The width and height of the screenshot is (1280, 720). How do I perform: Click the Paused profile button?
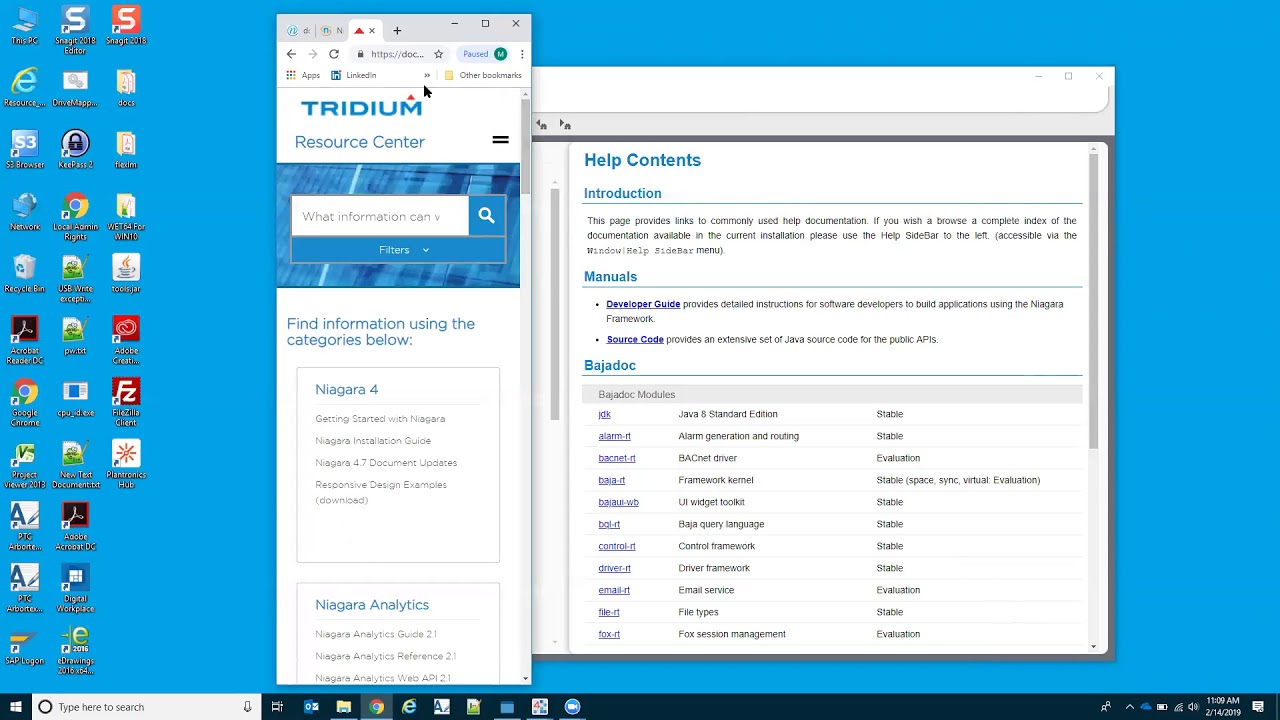(x=484, y=54)
